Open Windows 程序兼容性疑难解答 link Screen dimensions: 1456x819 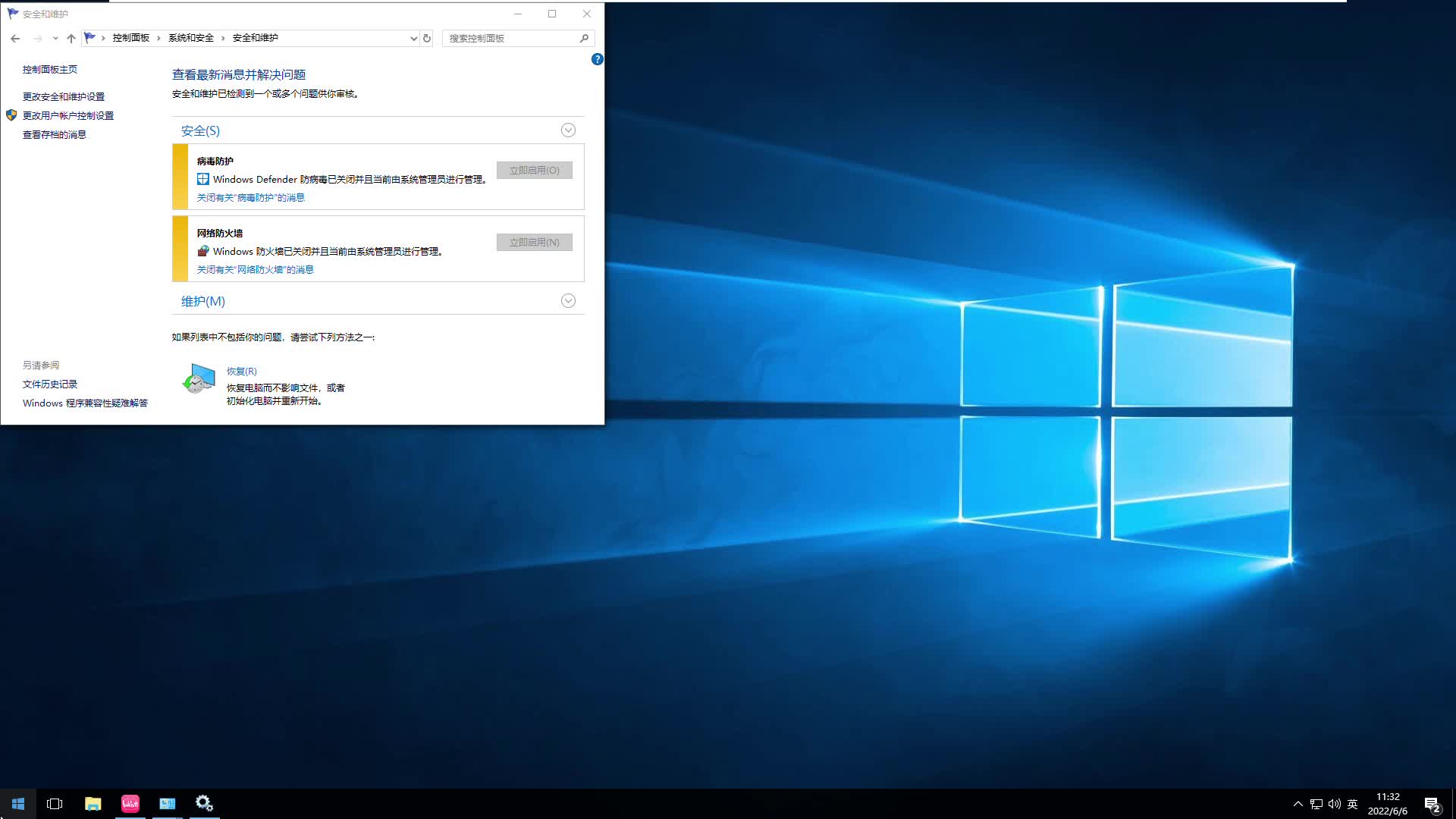coord(85,403)
